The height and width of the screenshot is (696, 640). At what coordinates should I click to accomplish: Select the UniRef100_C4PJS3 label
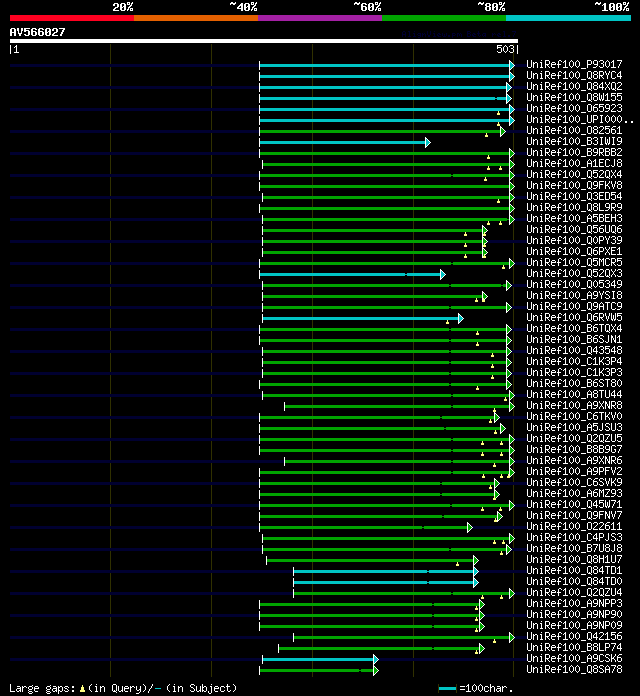point(574,538)
